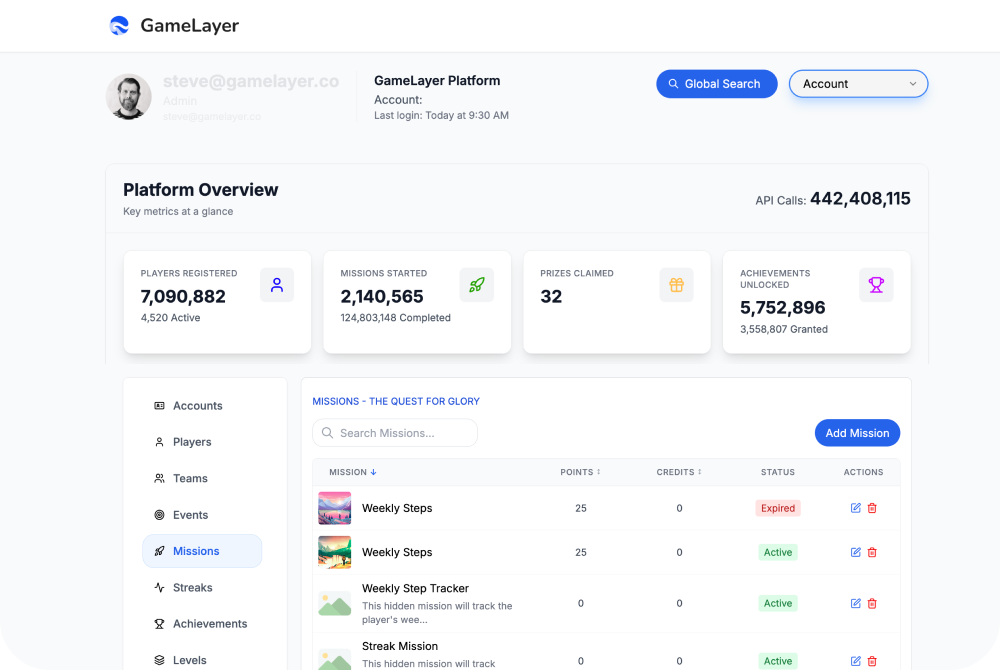Open sorting on the Status column header
1000x670 pixels.
pos(778,472)
